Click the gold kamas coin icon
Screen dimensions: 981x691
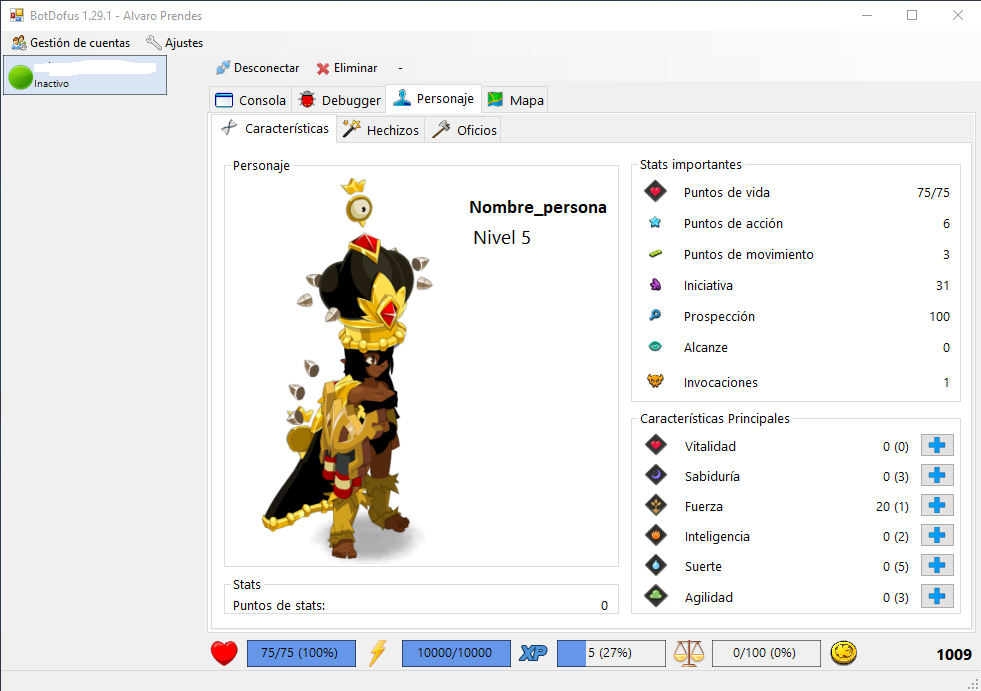click(843, 653)
